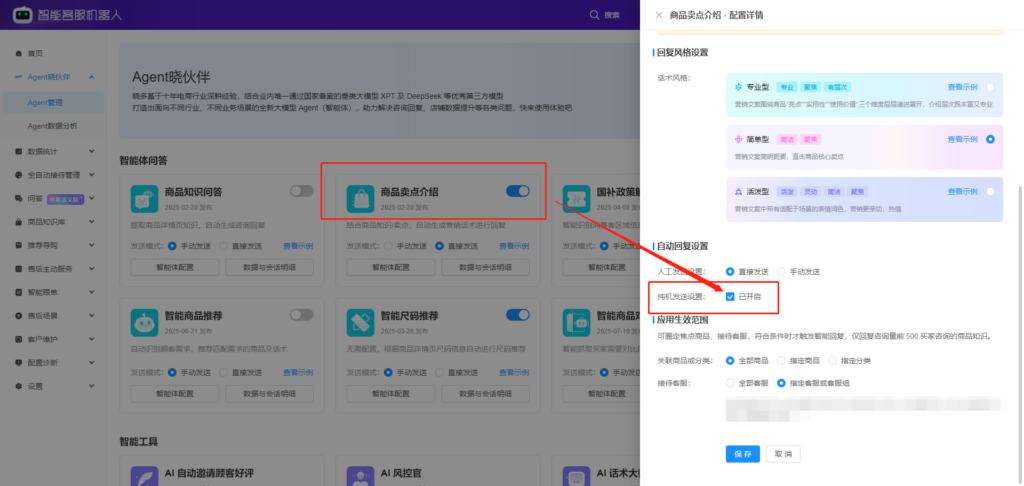Click the 商品卖点介绍 shopping bag icon
Screen dimensions: 1024x486
(x=360, y=199)
